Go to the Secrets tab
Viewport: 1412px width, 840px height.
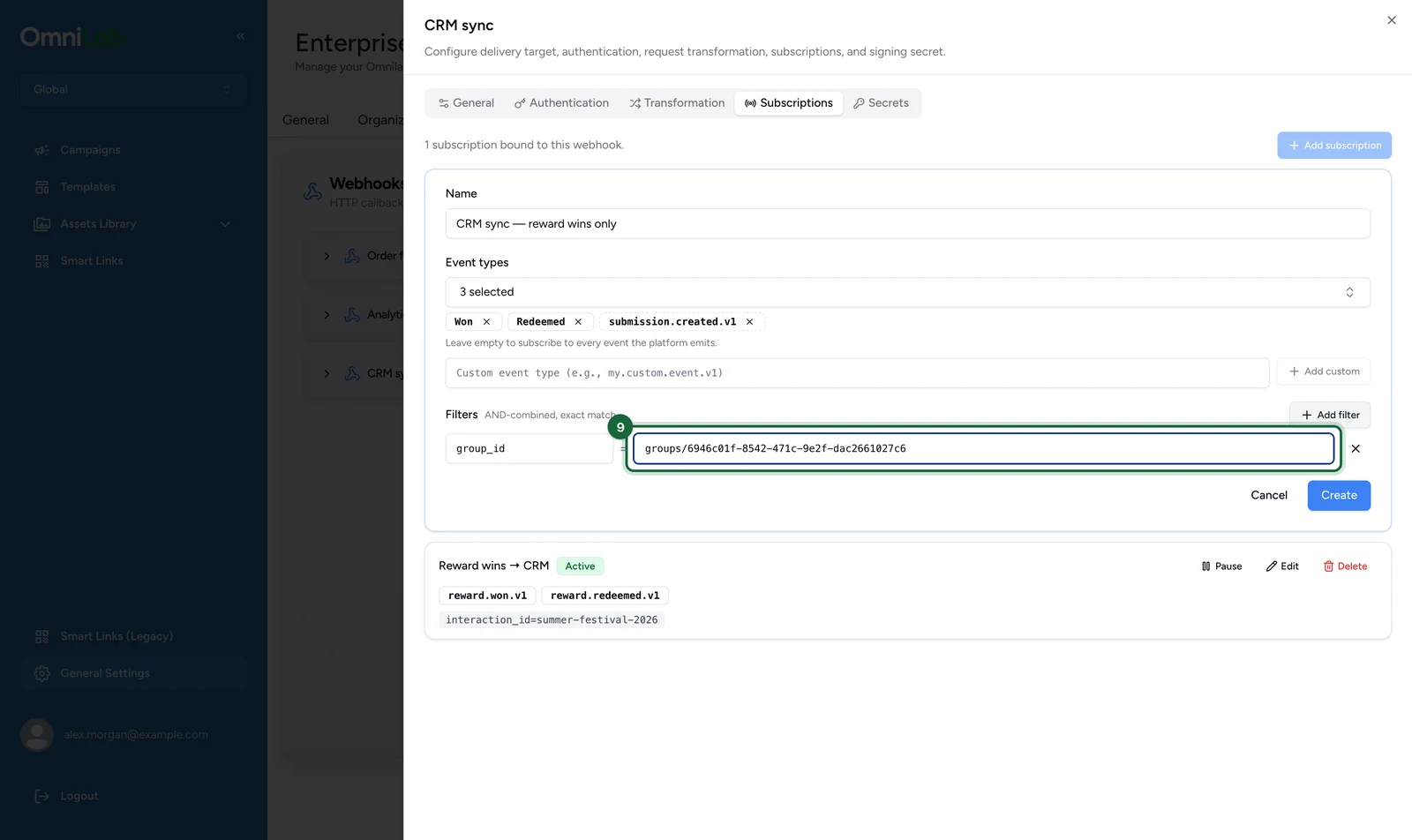point(881,103)
